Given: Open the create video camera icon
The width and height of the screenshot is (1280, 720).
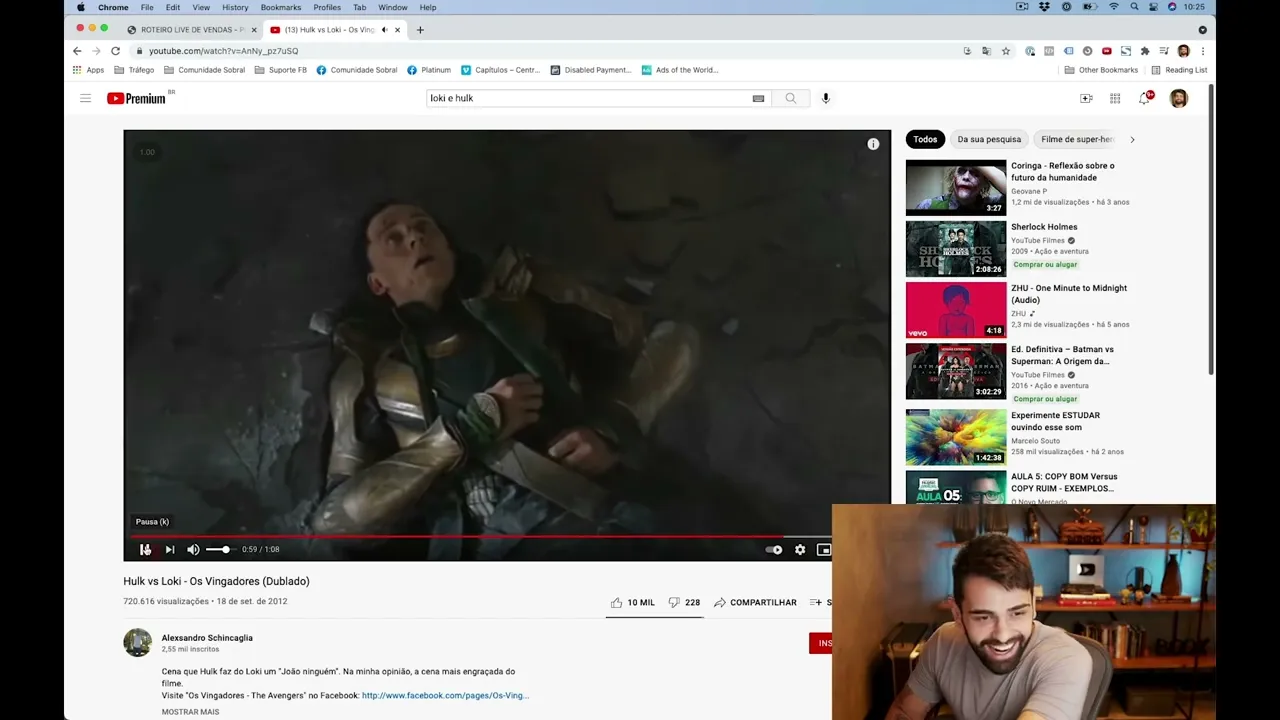Looking at the screenshot, I should click(x=1086, y=98).
